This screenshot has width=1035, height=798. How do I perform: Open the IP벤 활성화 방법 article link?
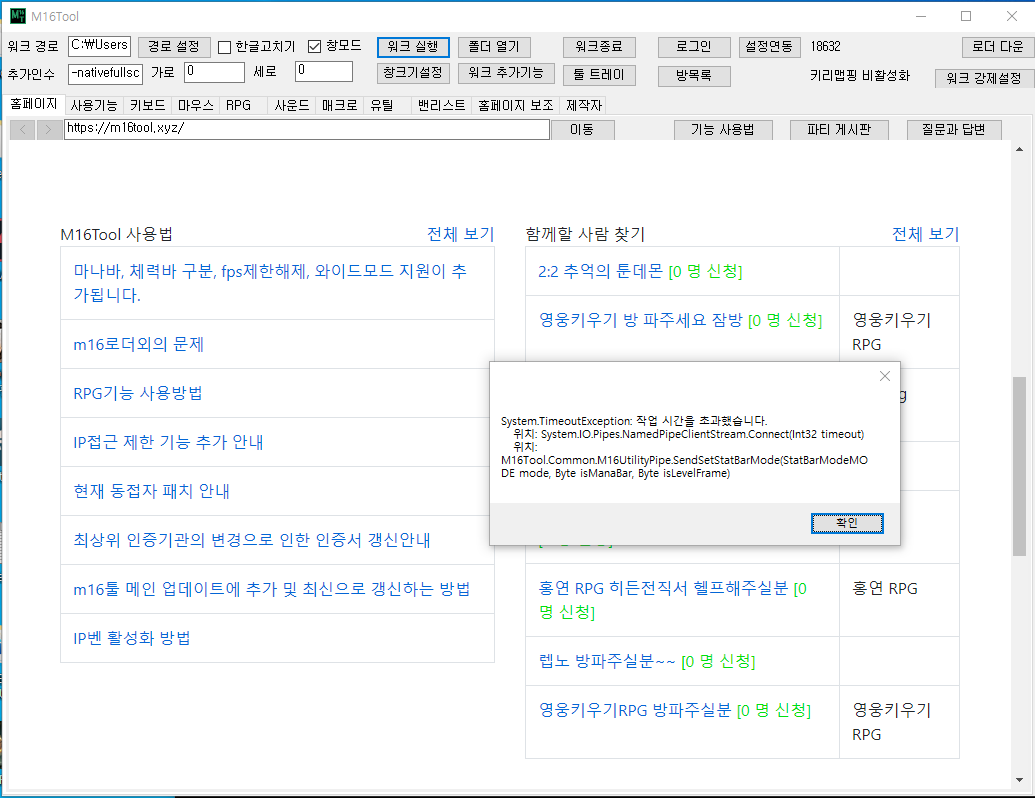132,638
